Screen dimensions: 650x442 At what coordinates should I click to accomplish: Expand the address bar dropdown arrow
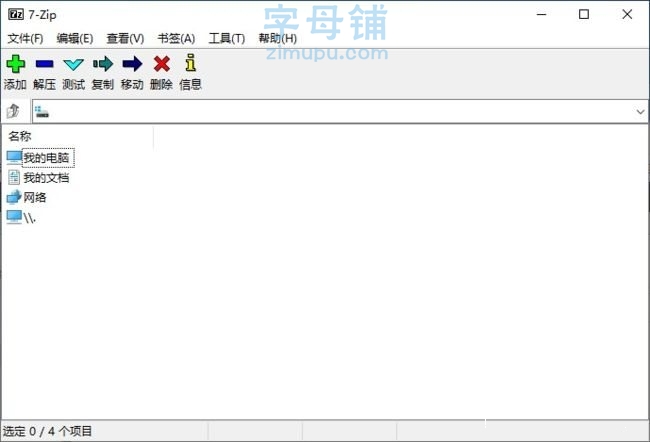click(x=640, y=112)
